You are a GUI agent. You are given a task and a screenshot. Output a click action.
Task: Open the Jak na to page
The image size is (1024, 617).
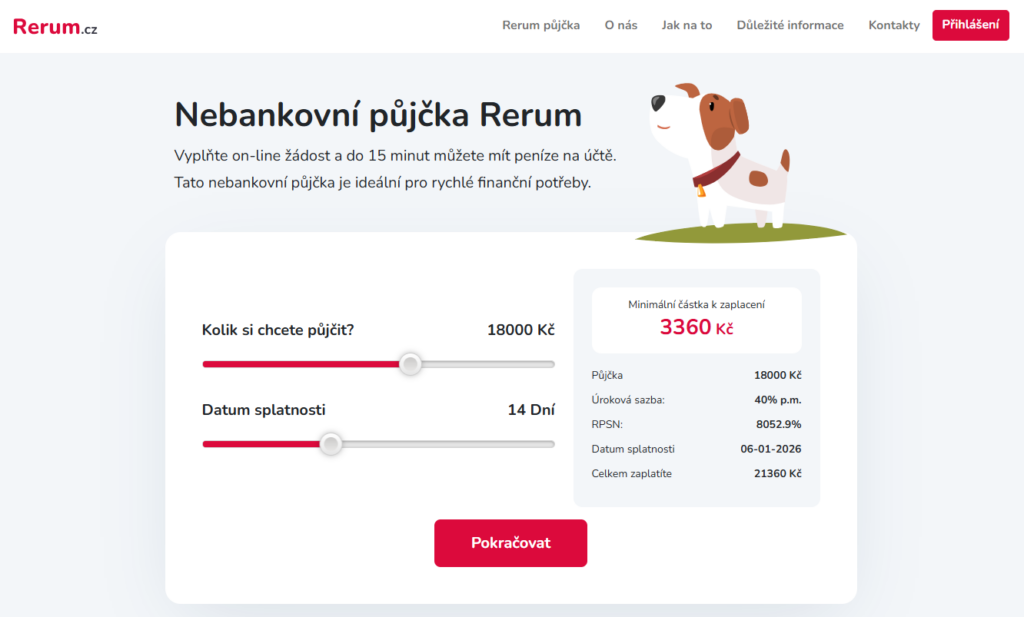(687, 25)
